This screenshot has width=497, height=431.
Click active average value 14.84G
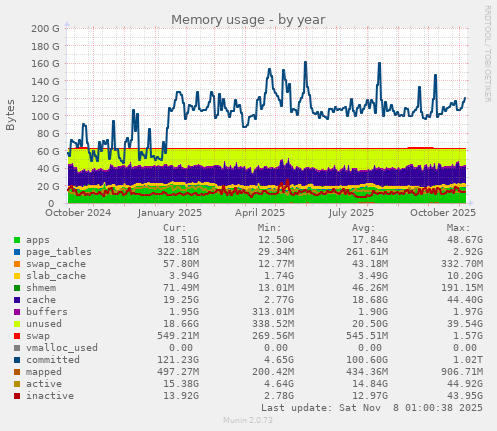(370, 384)
